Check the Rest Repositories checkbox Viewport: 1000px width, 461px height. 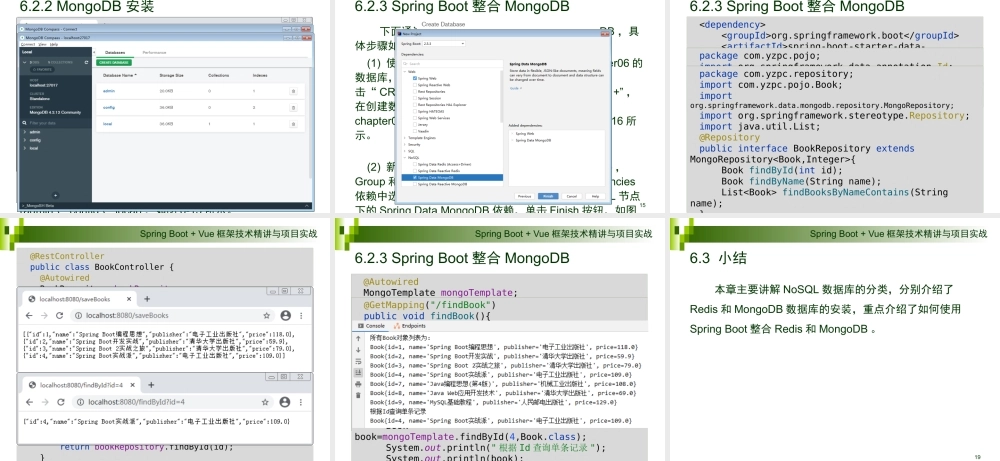[415, 91]
